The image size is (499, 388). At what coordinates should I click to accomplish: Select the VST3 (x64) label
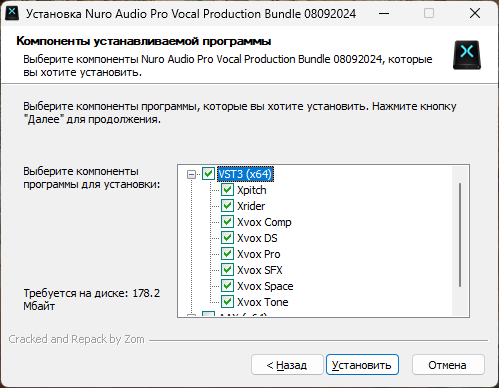(245, 174)
